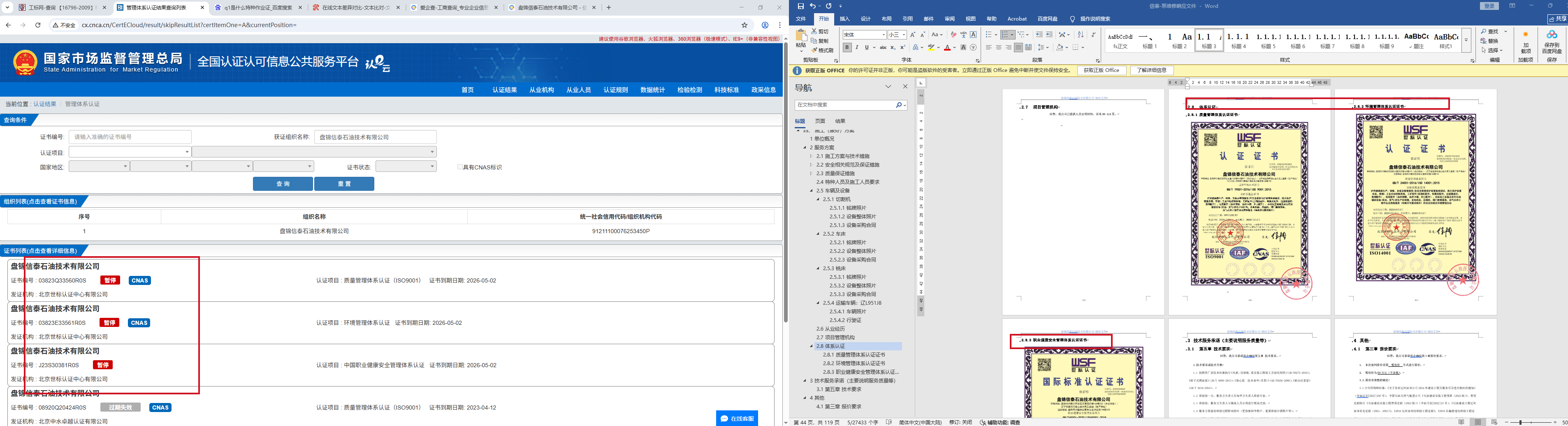Click the Format Painter (格式刷) brush in Word

(814, 50)
